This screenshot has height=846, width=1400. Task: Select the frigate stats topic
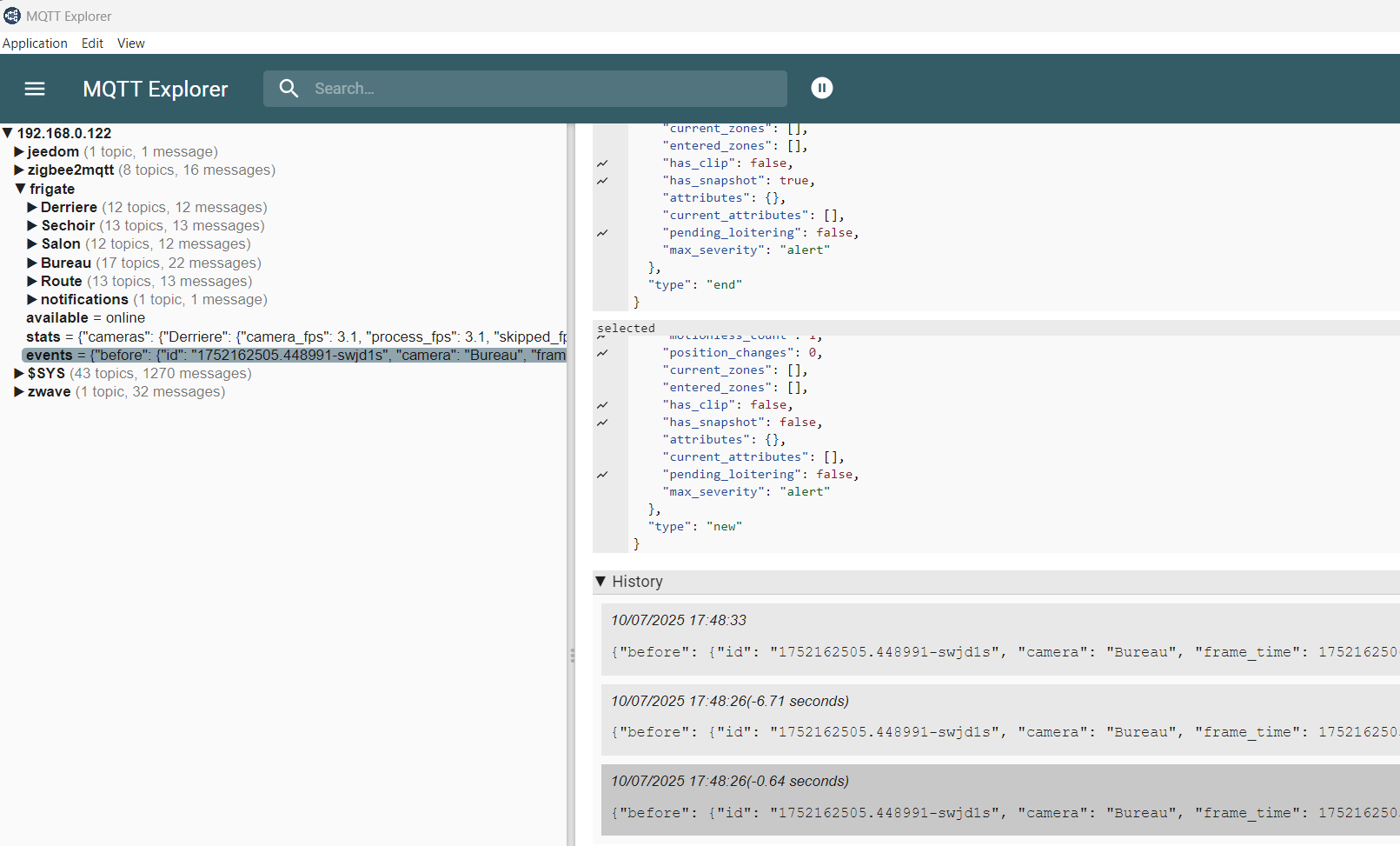point(295,336)
